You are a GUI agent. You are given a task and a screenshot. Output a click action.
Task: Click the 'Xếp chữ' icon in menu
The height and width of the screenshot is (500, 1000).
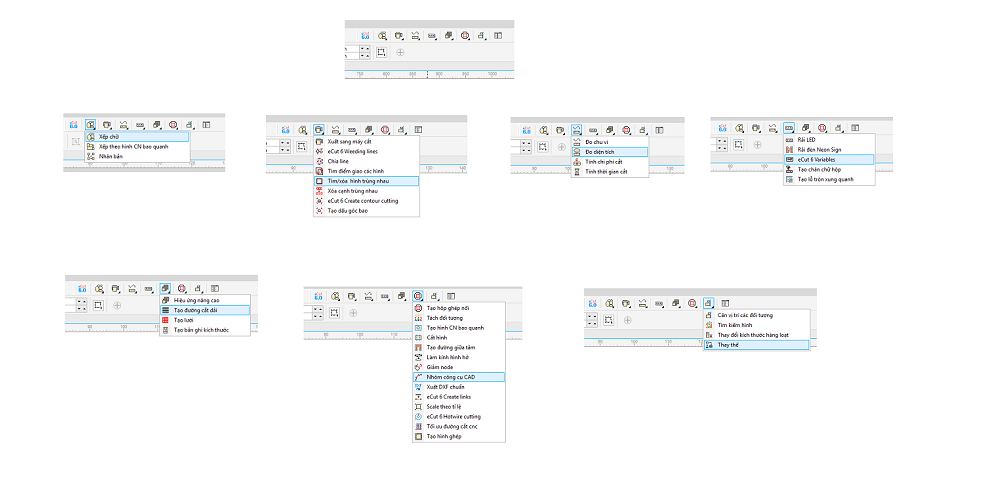pyautogui.click(x=91, y=136)
